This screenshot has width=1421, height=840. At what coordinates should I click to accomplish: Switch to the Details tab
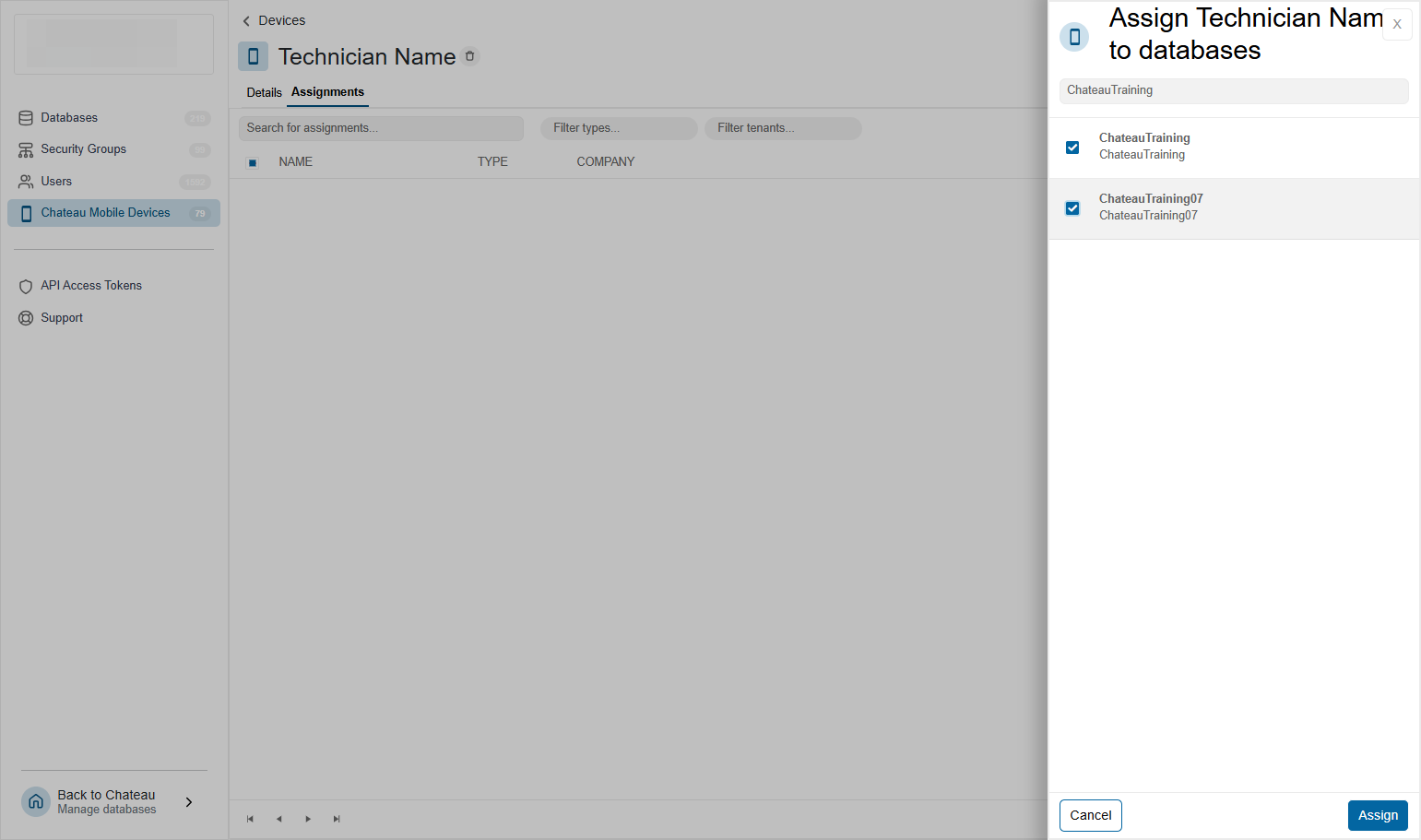264,93
